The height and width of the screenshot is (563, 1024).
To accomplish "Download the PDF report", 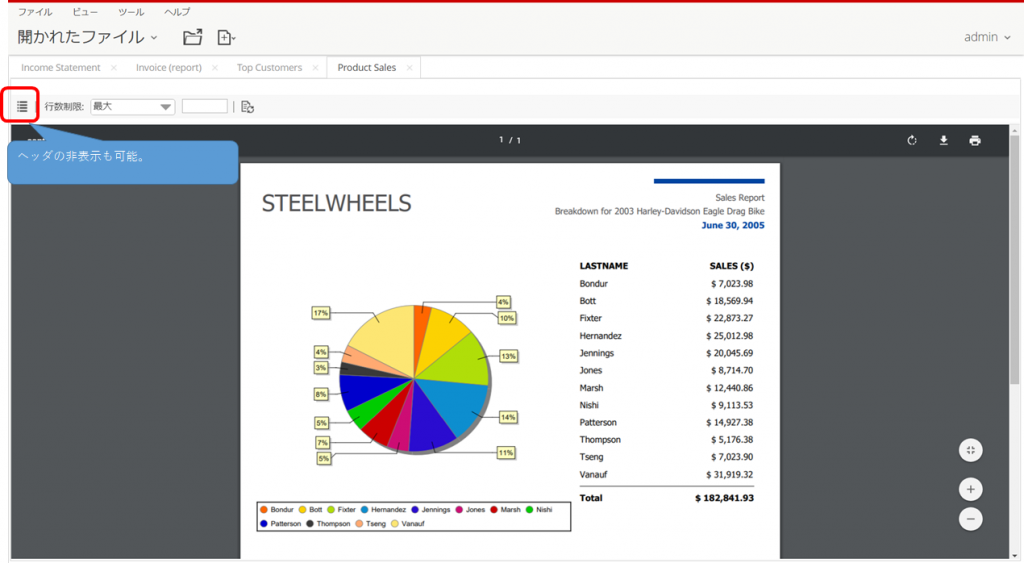I will (x=944, y=140).
